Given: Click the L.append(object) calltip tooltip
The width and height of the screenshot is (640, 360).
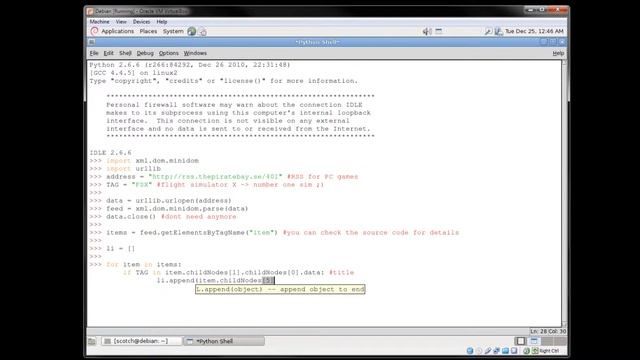Looking at the screenshot, I should (280, 289).
